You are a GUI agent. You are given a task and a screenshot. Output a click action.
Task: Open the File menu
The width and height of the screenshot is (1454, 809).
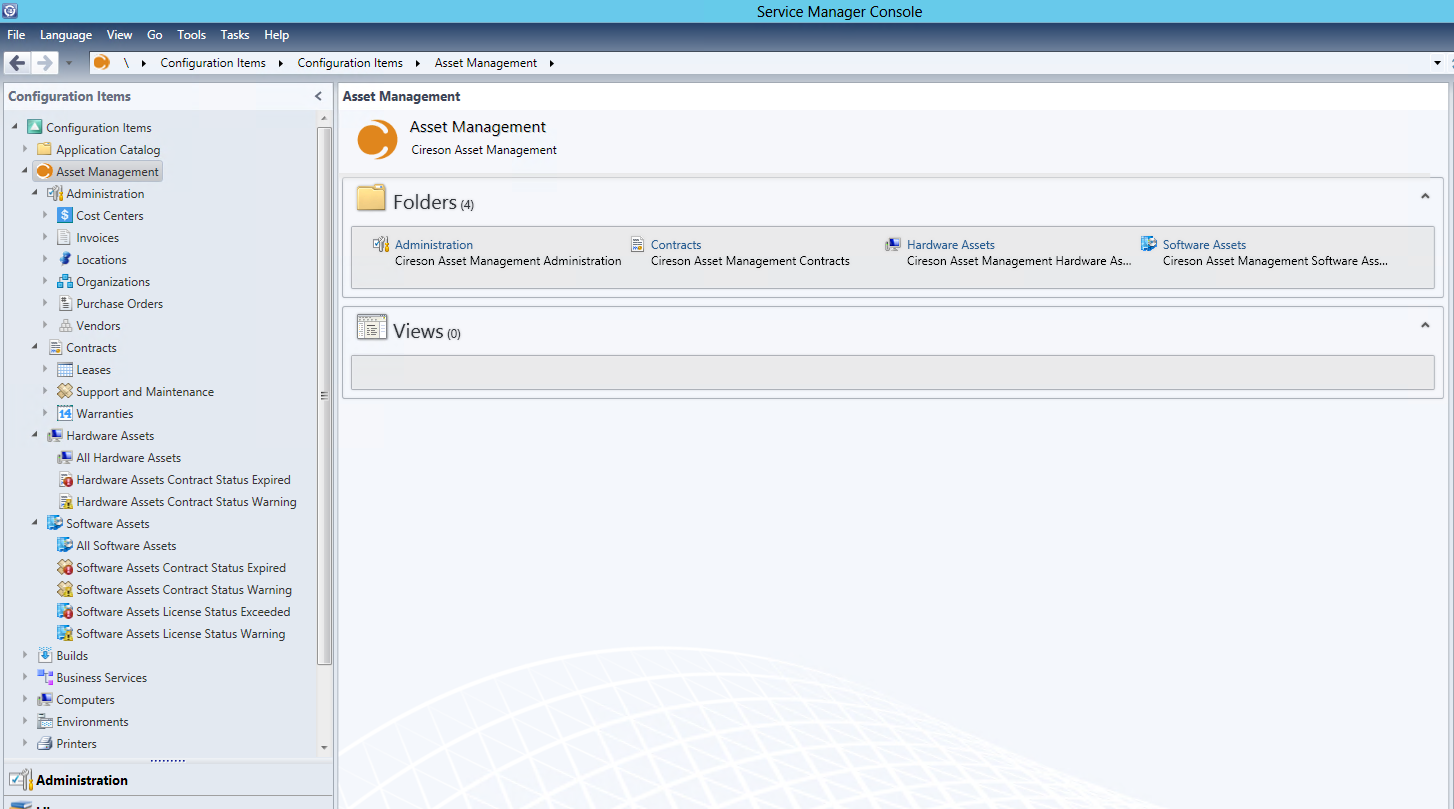[16, 35]
